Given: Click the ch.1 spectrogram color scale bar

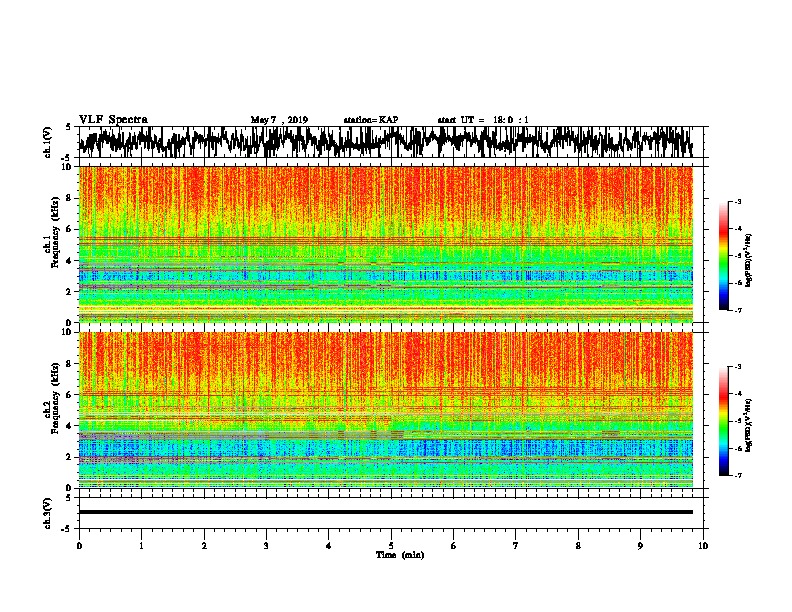Looking at the screenshot, I should [724, 256].
